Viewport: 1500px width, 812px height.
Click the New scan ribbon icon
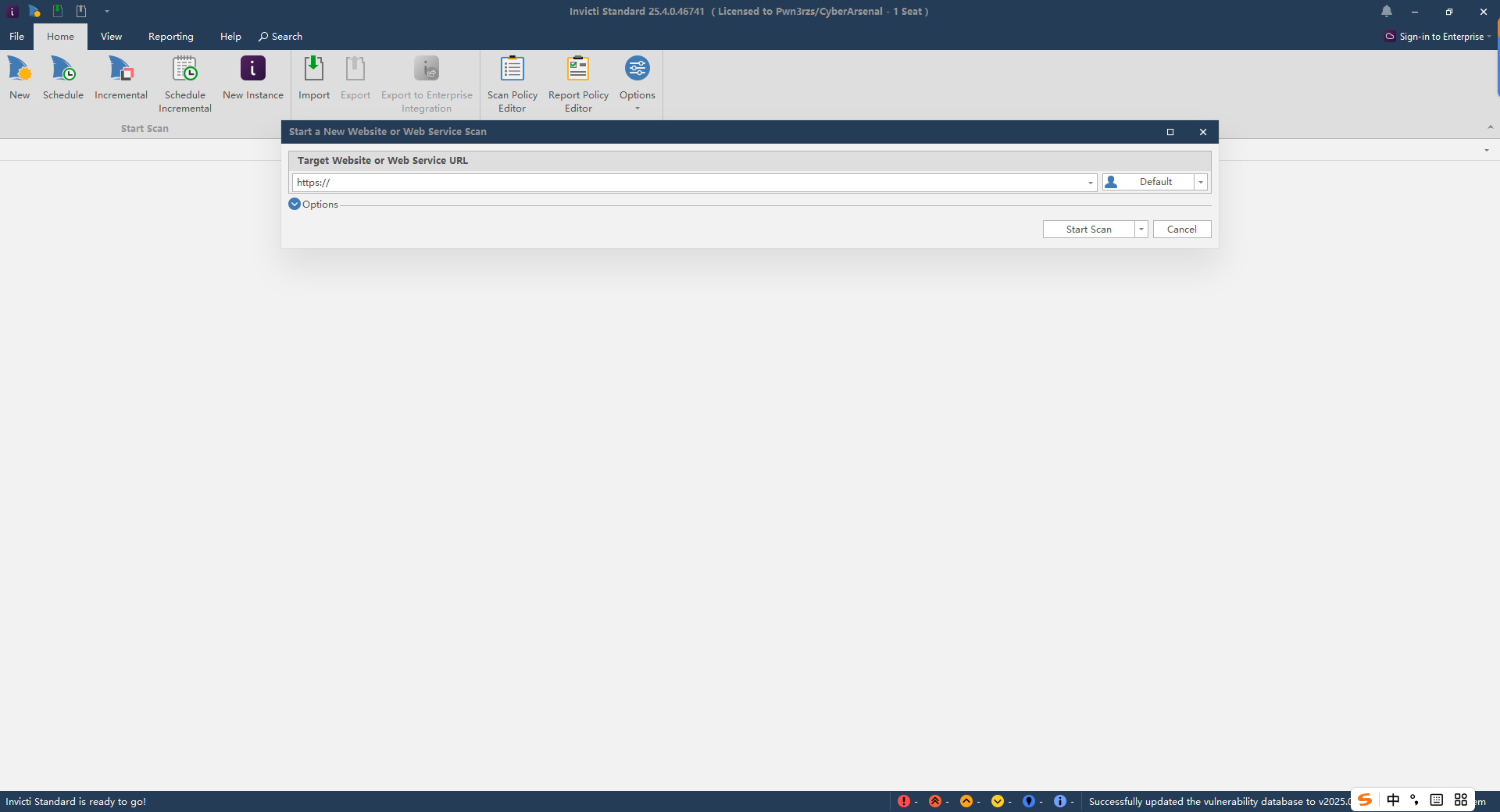coord(20,78)
